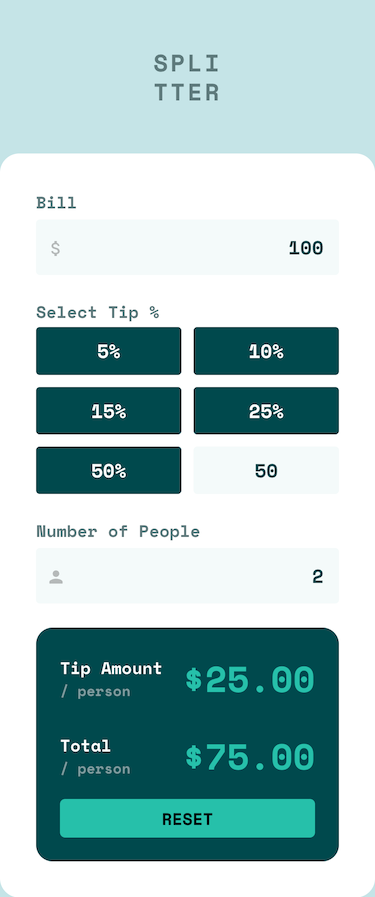The image size is (375, 897).
Task: Click the Select Tip % label
Action: click(x=98, y=312)
